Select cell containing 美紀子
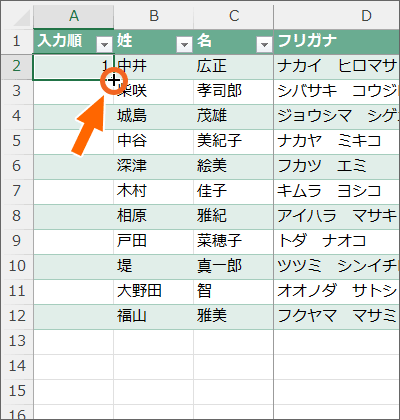 point(234,142)
